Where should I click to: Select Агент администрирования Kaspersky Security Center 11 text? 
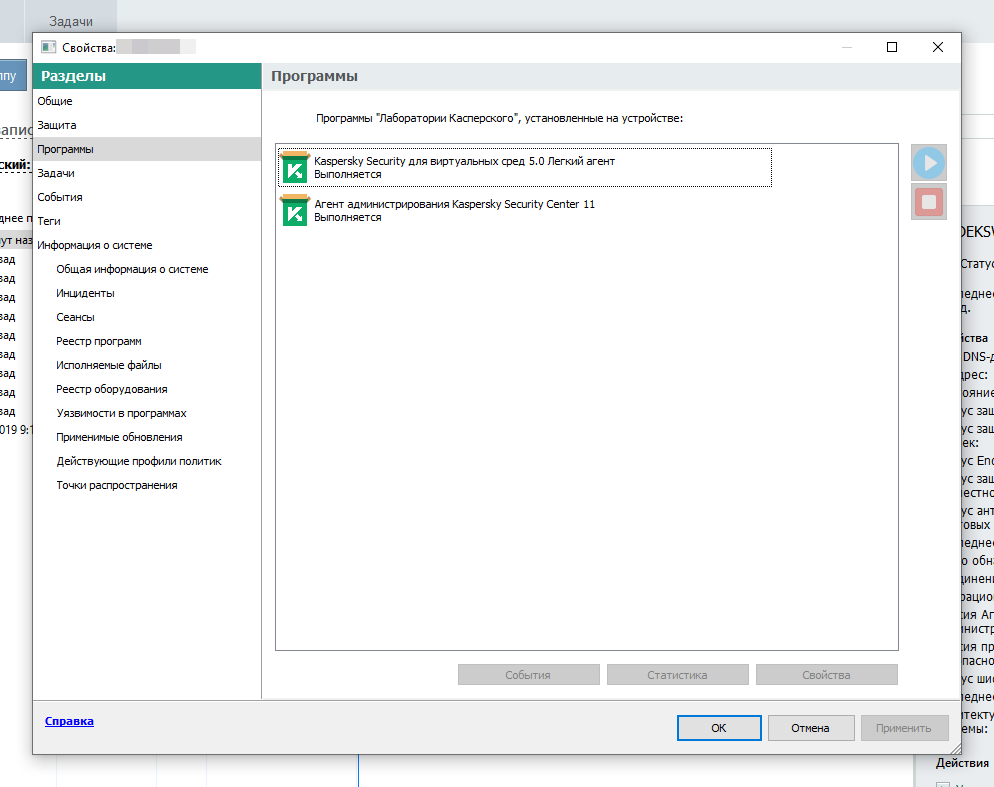(x=455, y=204)
